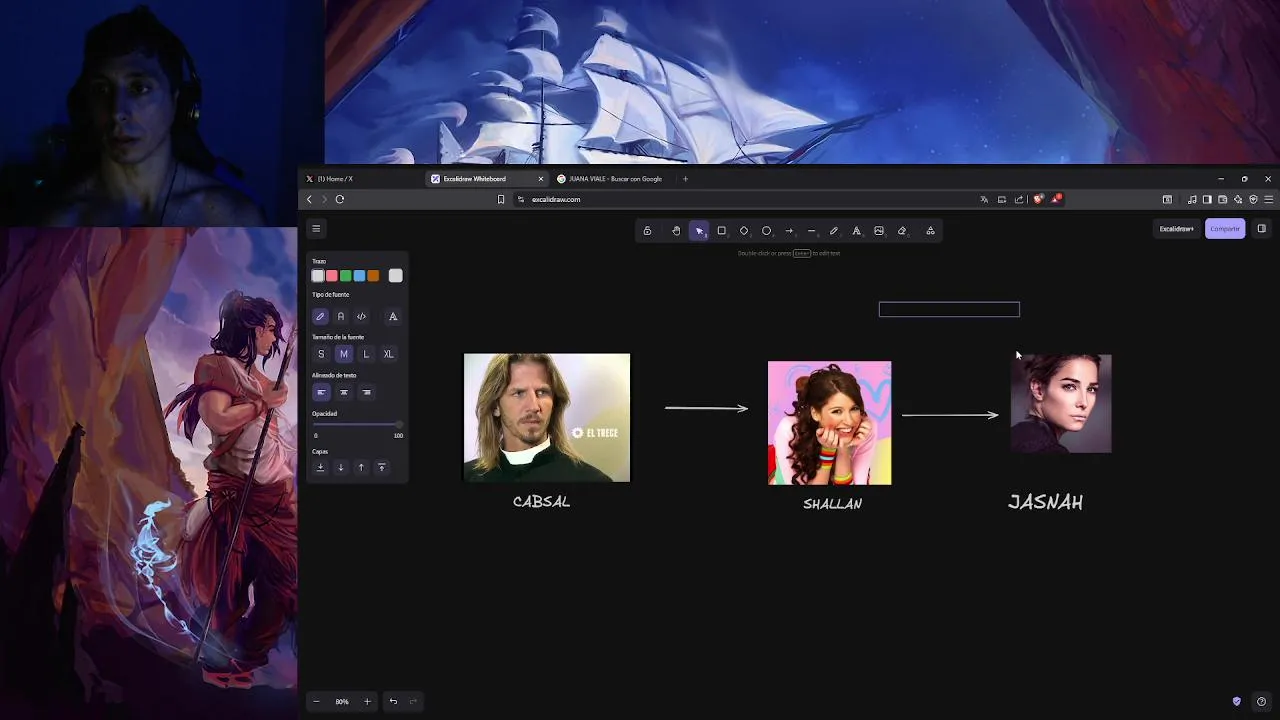
Task: Zoom out with the minus button
Action: pyautogui.click(x=316, y=702)
